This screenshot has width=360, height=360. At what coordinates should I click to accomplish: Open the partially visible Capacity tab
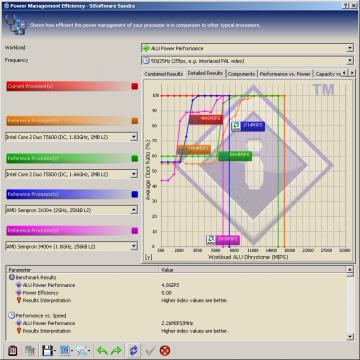(328, 74)
